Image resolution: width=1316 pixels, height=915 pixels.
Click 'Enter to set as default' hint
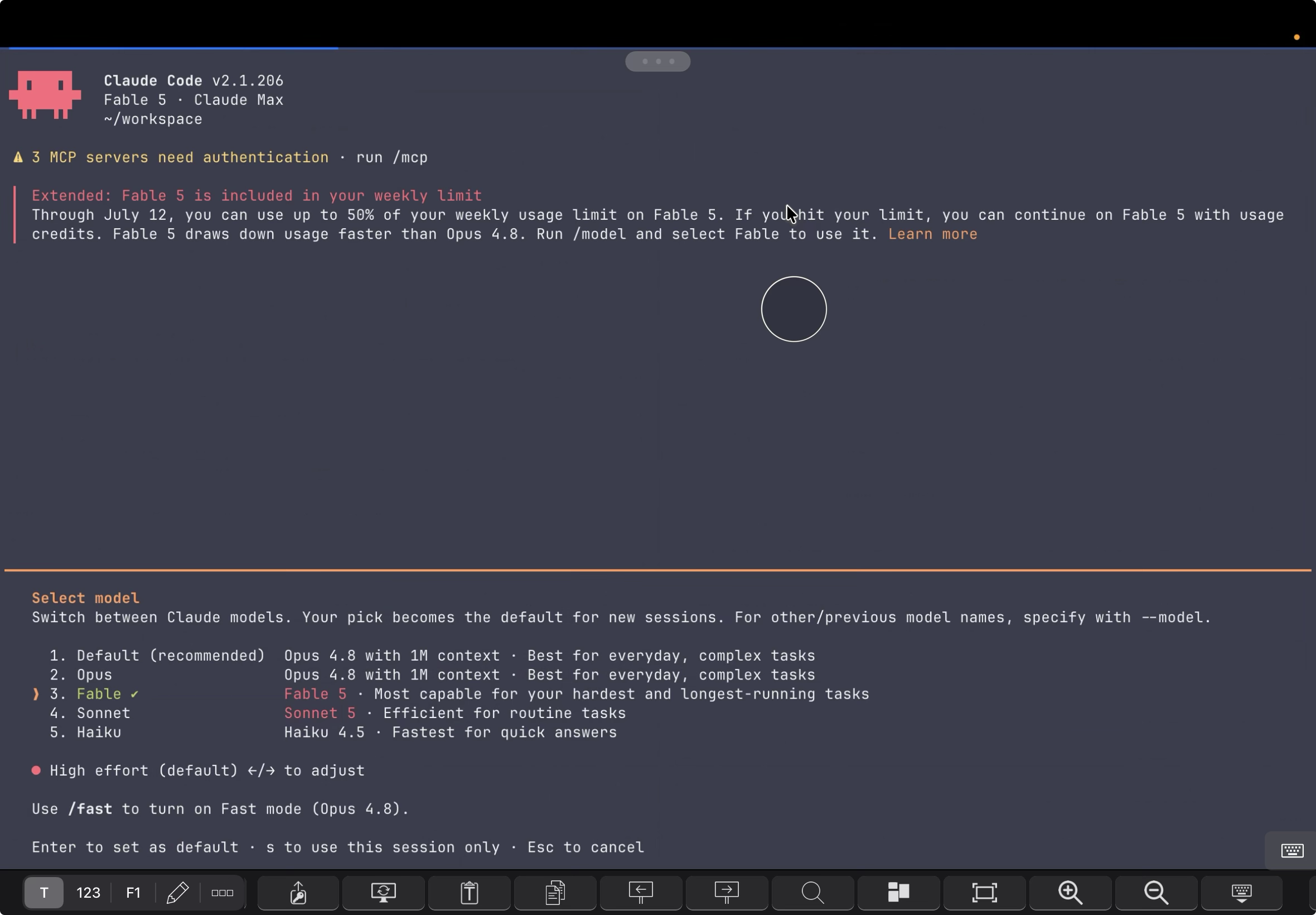pos(135,847)
